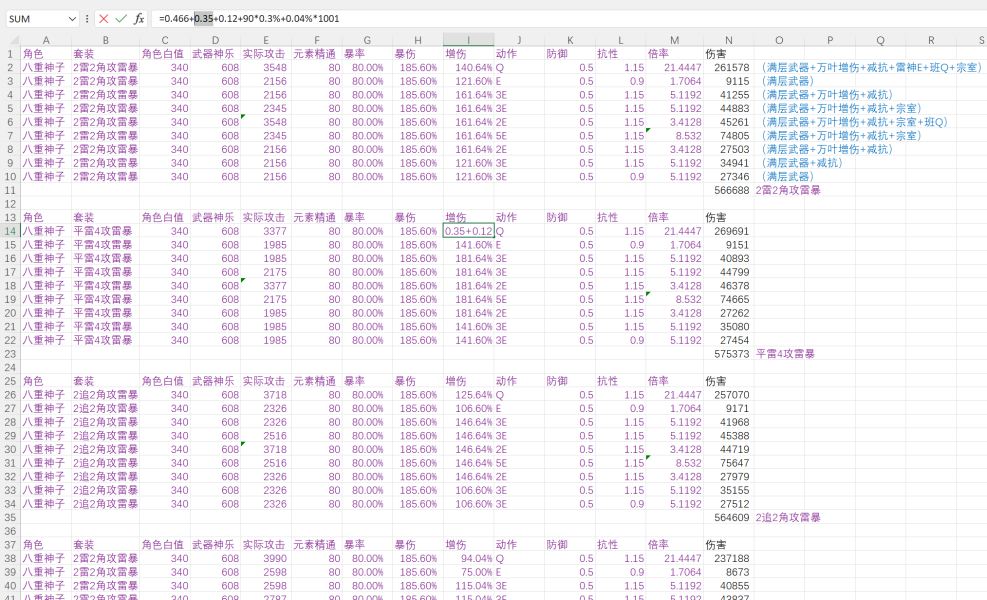Click cell with green error triangle in D6
Screen dimensions: 987x600
tap(215, 122)
